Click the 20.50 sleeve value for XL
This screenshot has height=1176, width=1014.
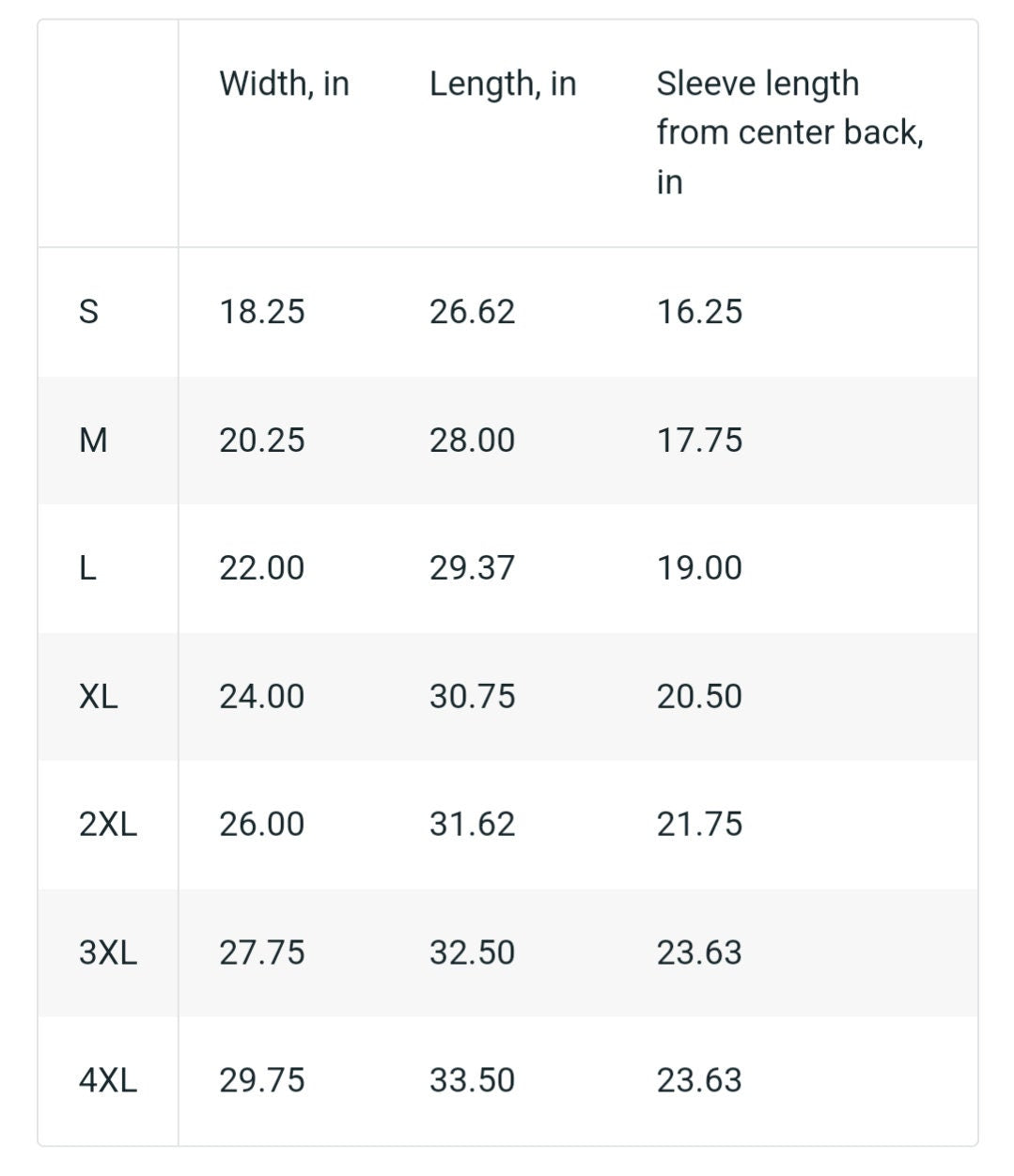(x=699, y=696)
